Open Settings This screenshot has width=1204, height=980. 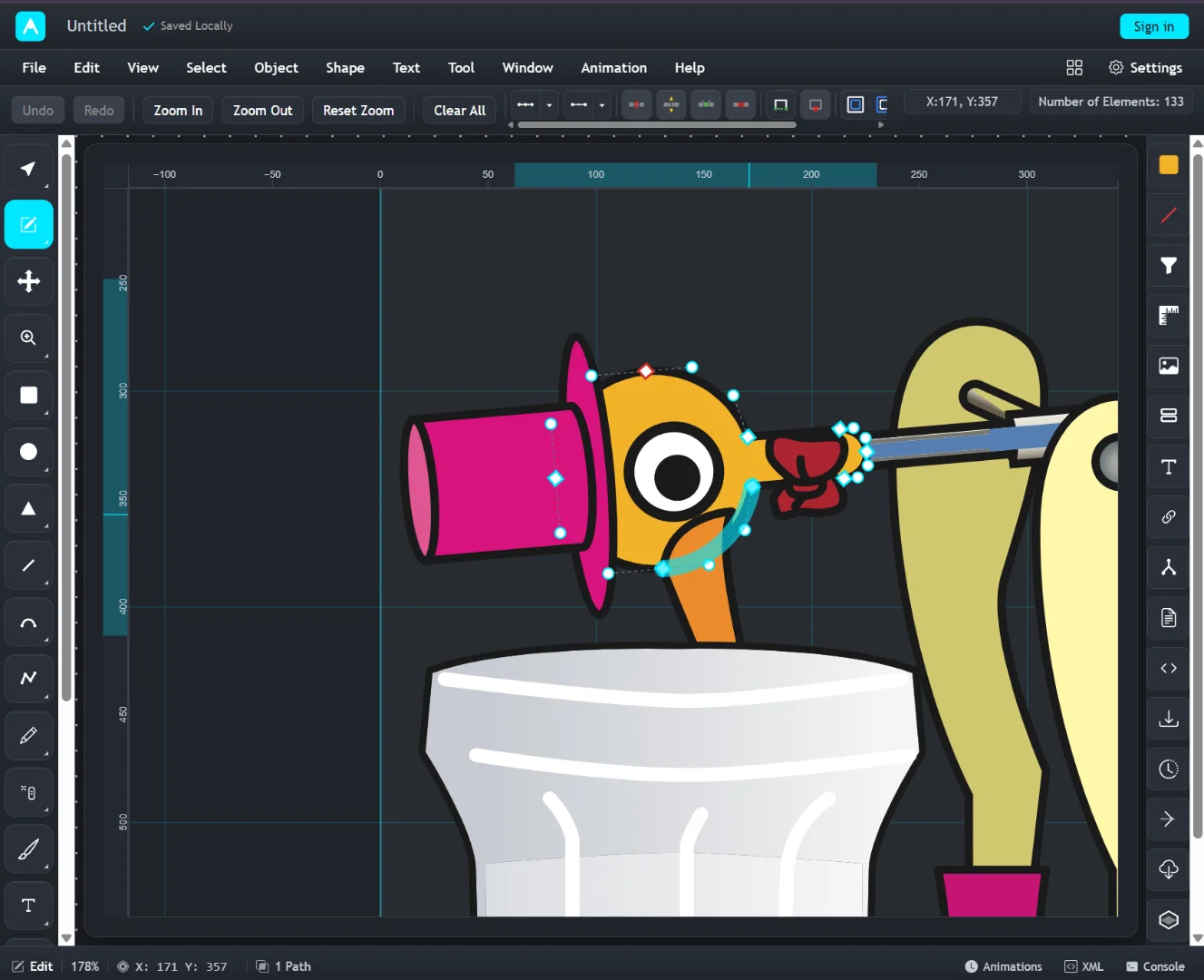1145,67
